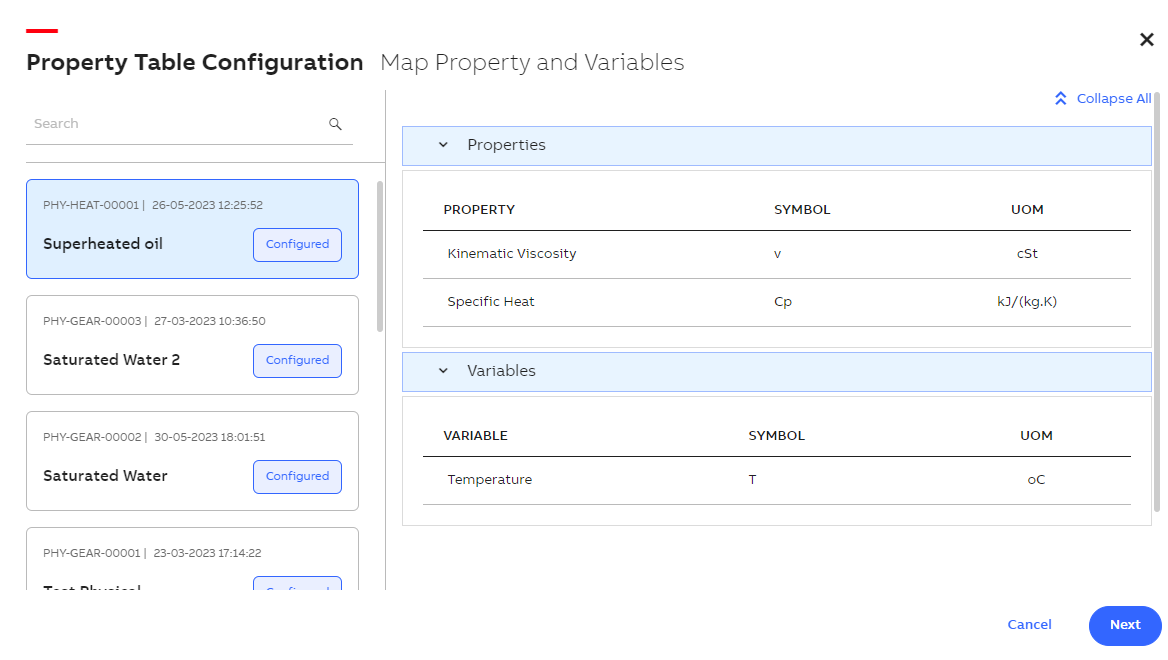1168x660 pixels.
Task: Click the T symbol cell
Action: [752, 480]
